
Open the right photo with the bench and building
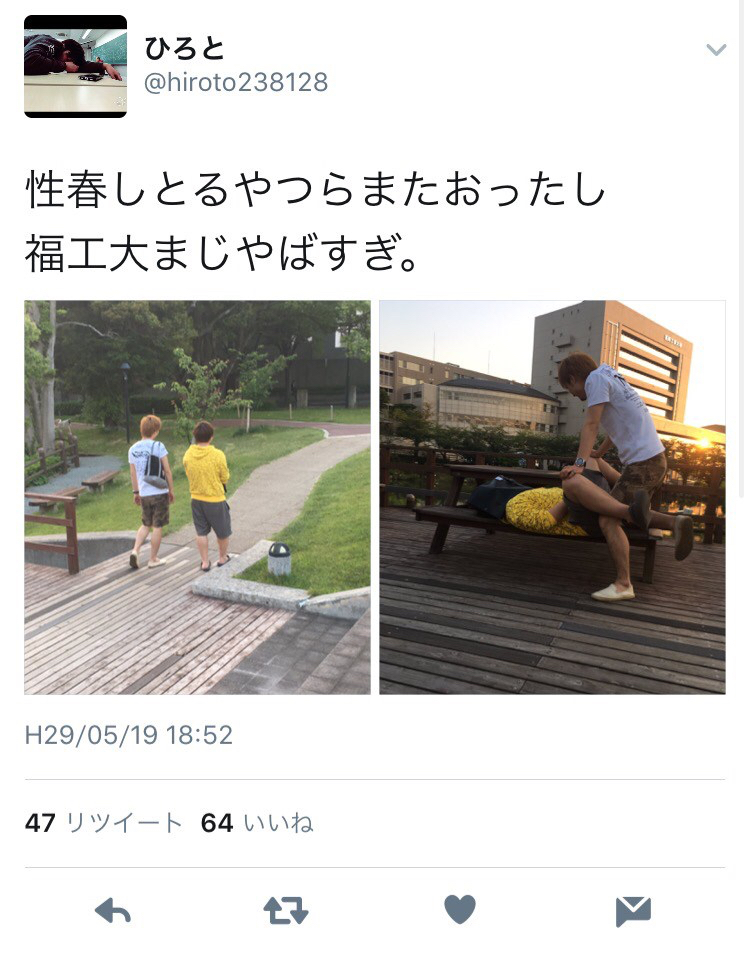tap(552, 497)
